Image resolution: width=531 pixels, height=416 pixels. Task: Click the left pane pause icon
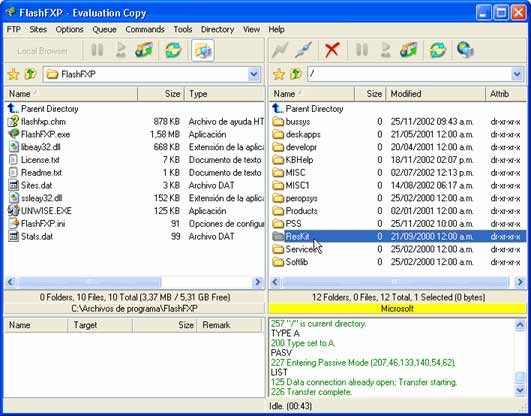click(x=97, y=50)
